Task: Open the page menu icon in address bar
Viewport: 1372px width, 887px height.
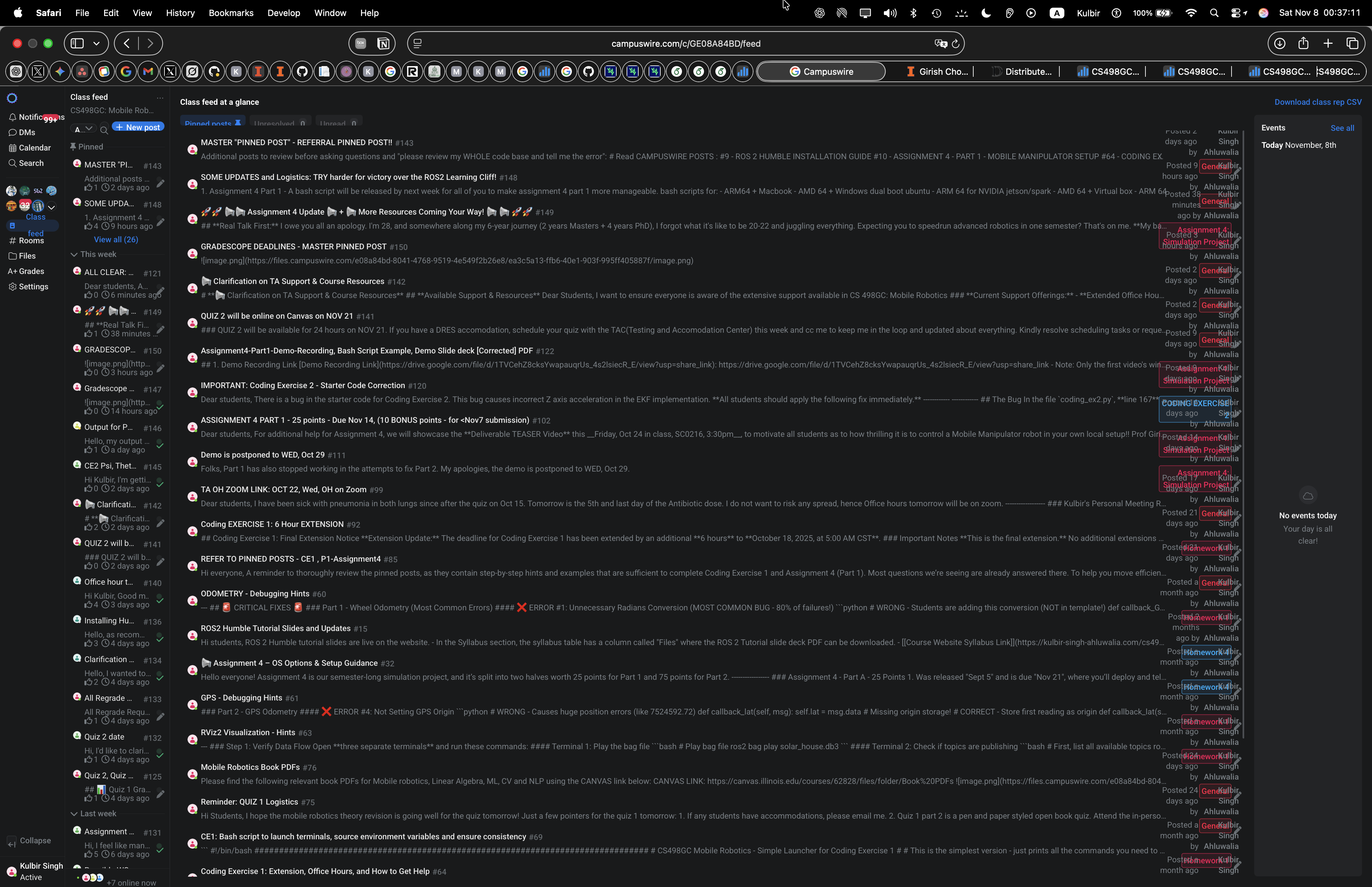Action: [x=417, y=43]
